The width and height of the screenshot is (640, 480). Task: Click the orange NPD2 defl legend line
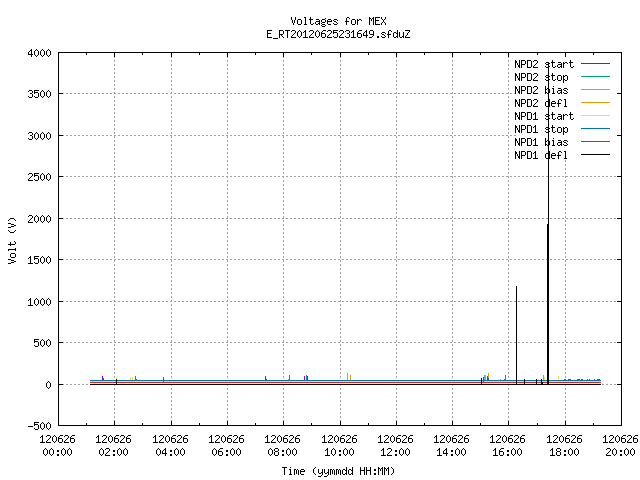coord(595,103)
